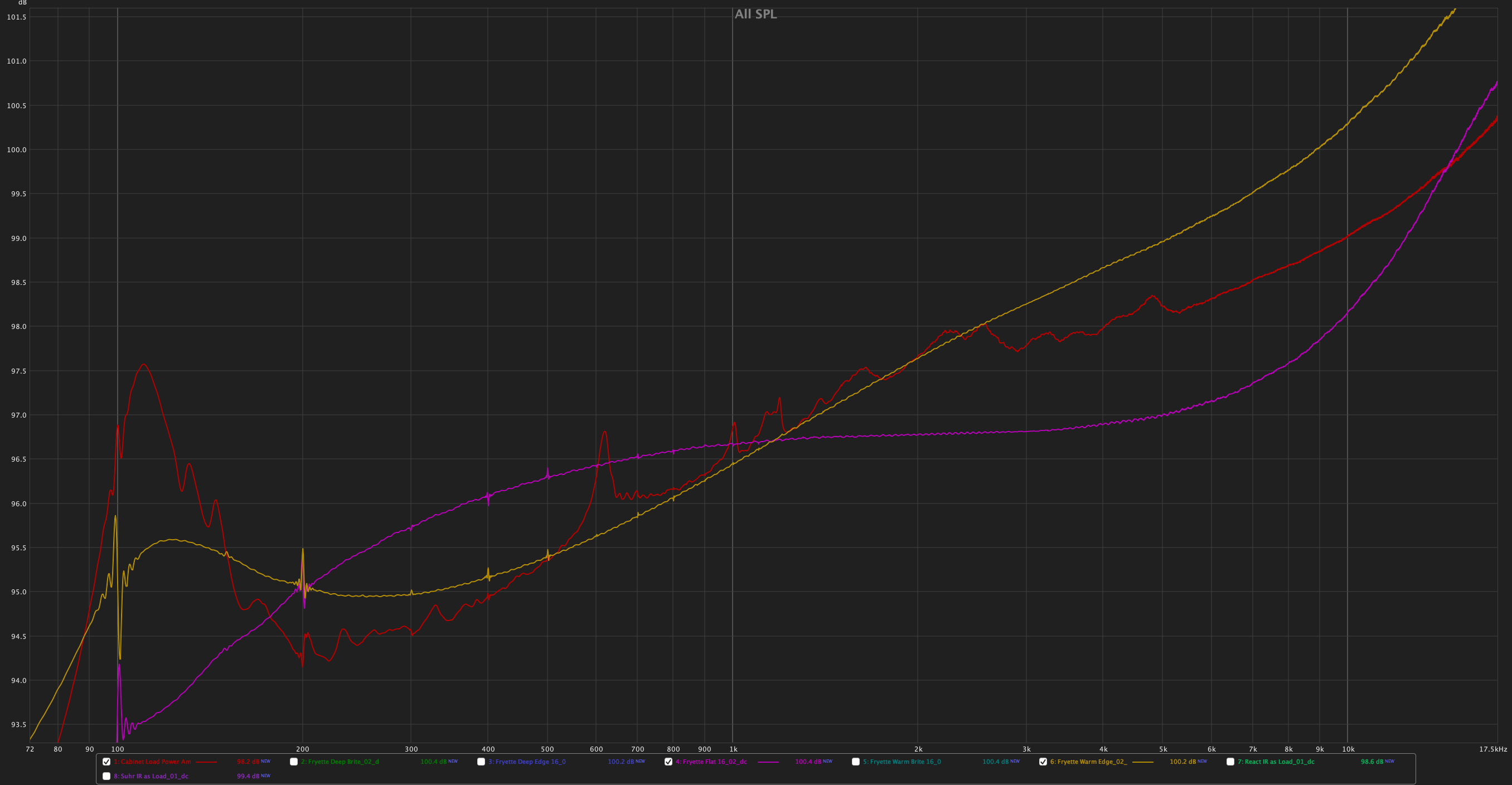Viewport: 1512px width, 785px height.
Task: Click the 1k frequency axis label
Action: 733,749
